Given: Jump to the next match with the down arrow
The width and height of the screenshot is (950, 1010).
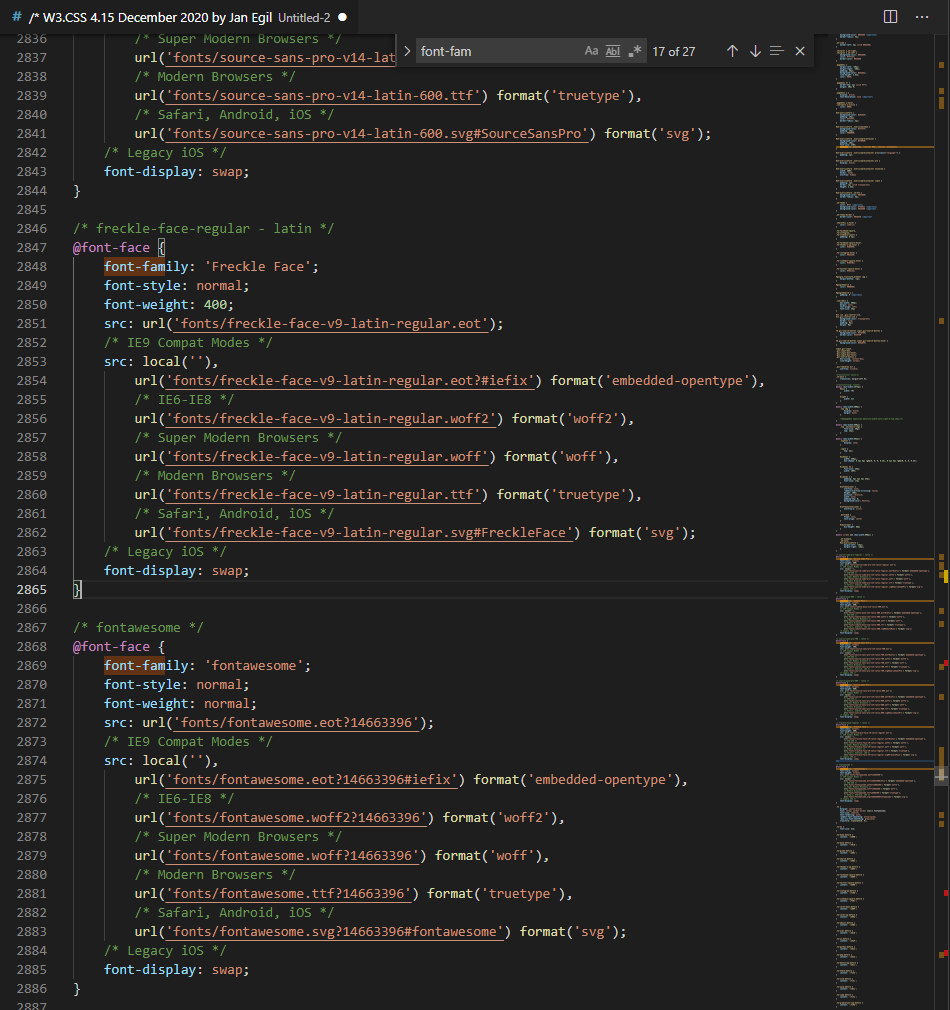Looking at the screenshot, I should (x=755, y=52).
